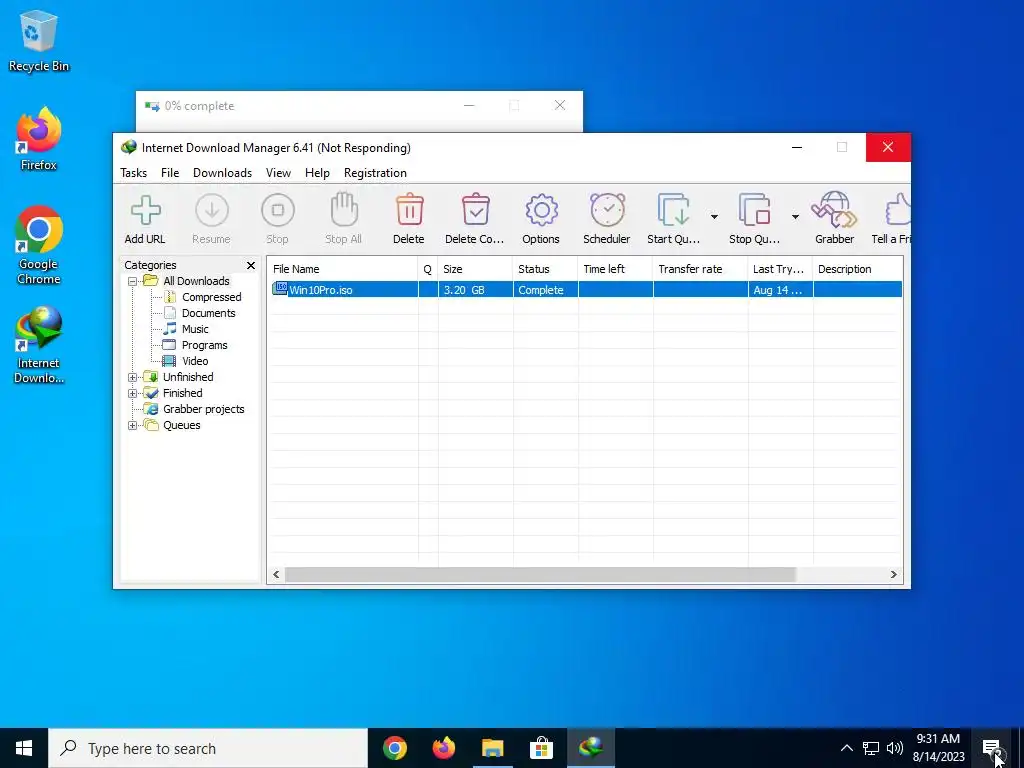Sort by Description column header
The width and height of the screenshot is (1024, 768).
857,269
